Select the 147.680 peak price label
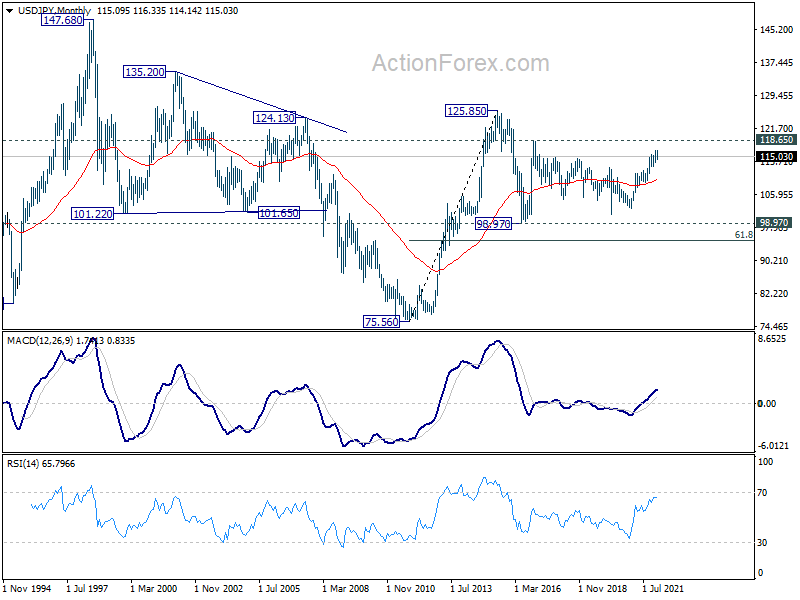Screen dimensions: 800x600 coord(62,19)
